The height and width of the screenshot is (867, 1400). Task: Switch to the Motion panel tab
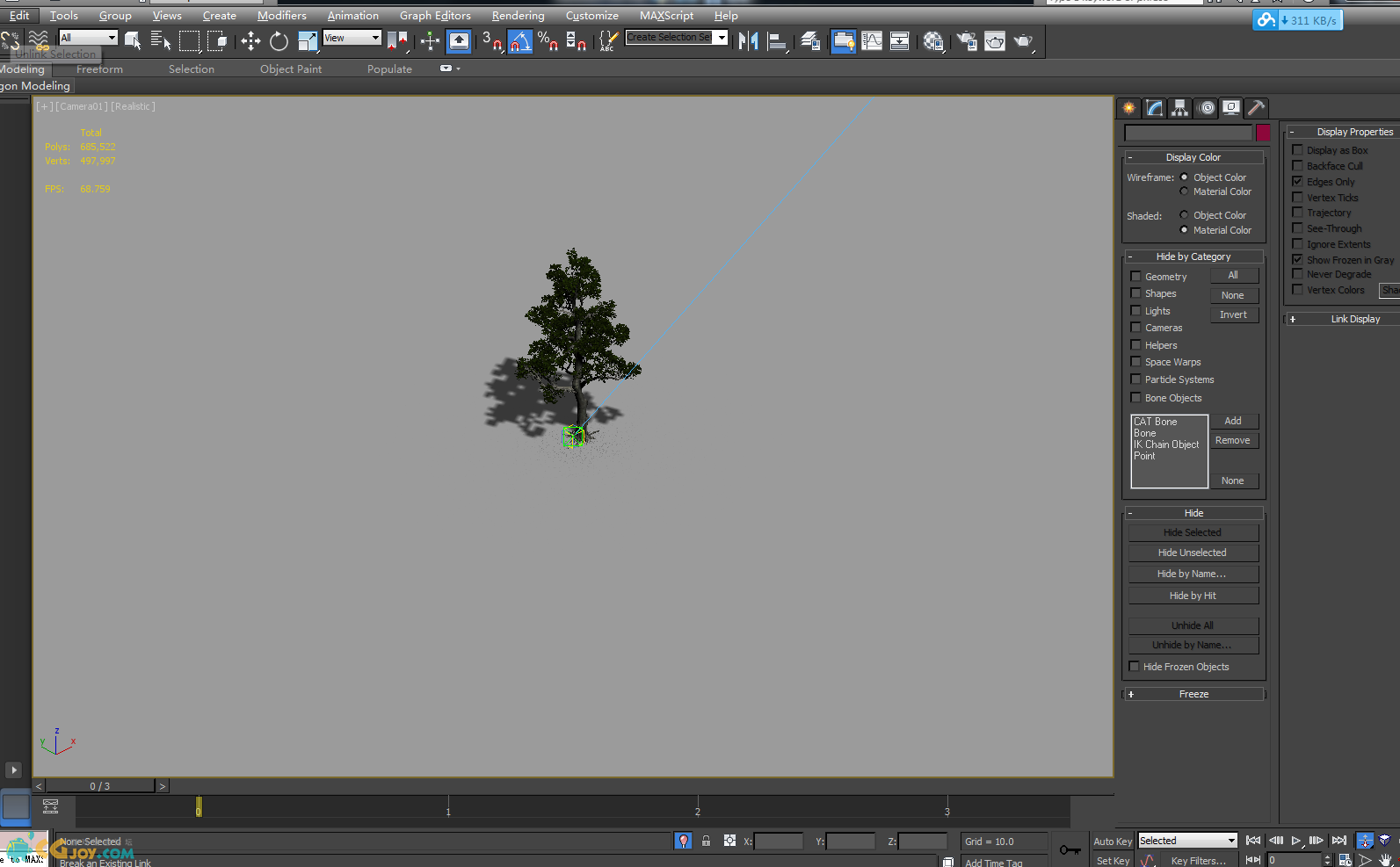[x=1207, y=108]
